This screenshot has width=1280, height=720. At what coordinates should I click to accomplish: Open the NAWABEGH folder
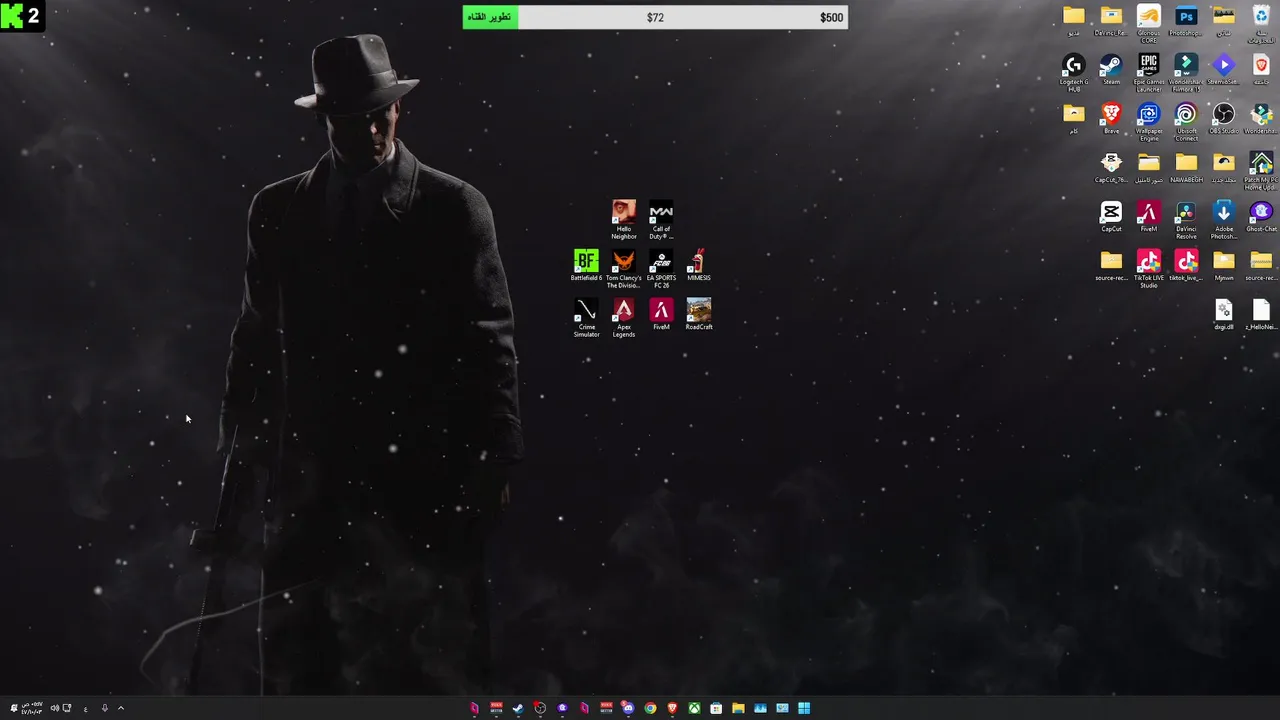[1186, 167]
